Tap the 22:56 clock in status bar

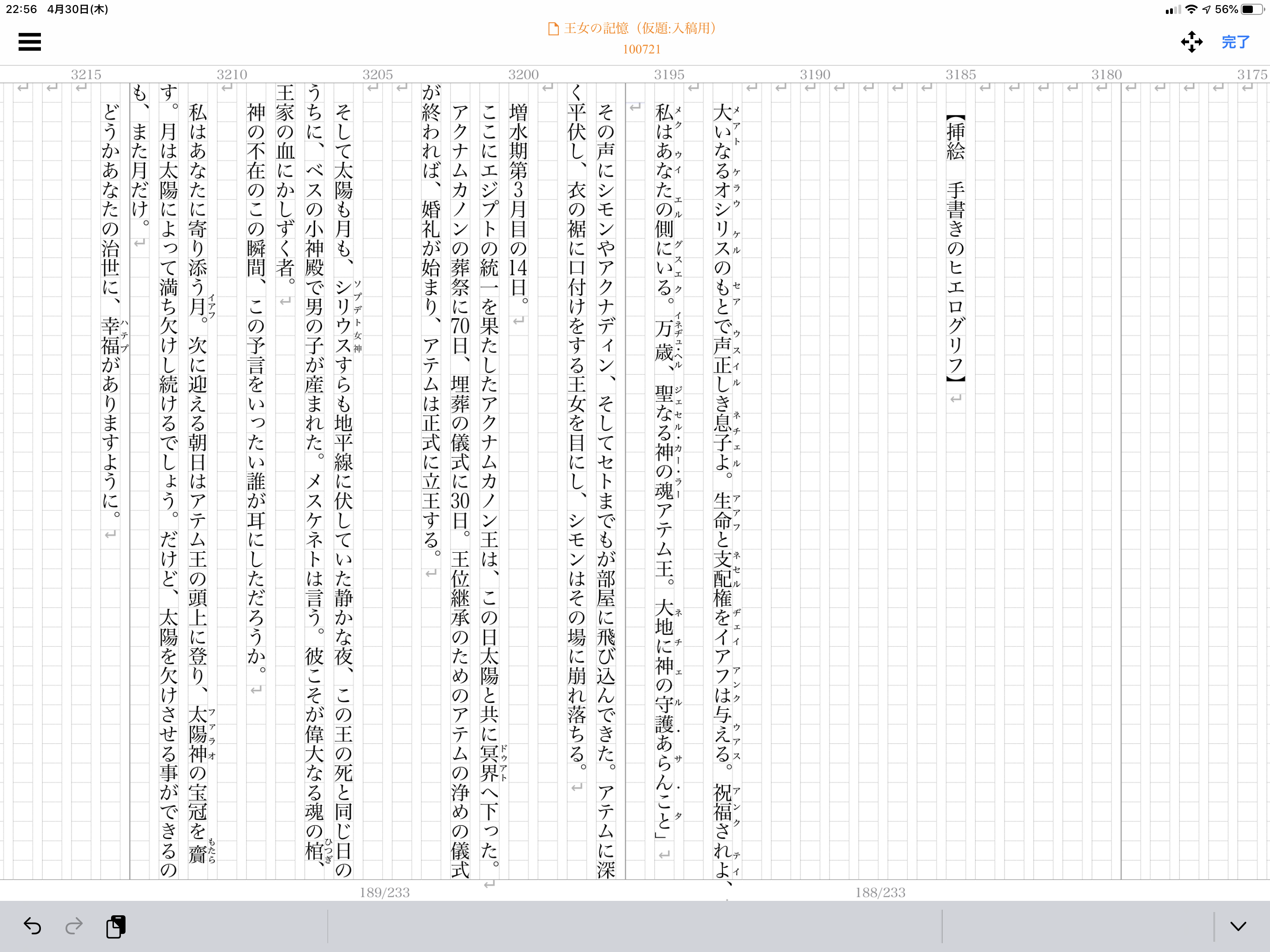(21, 9)
